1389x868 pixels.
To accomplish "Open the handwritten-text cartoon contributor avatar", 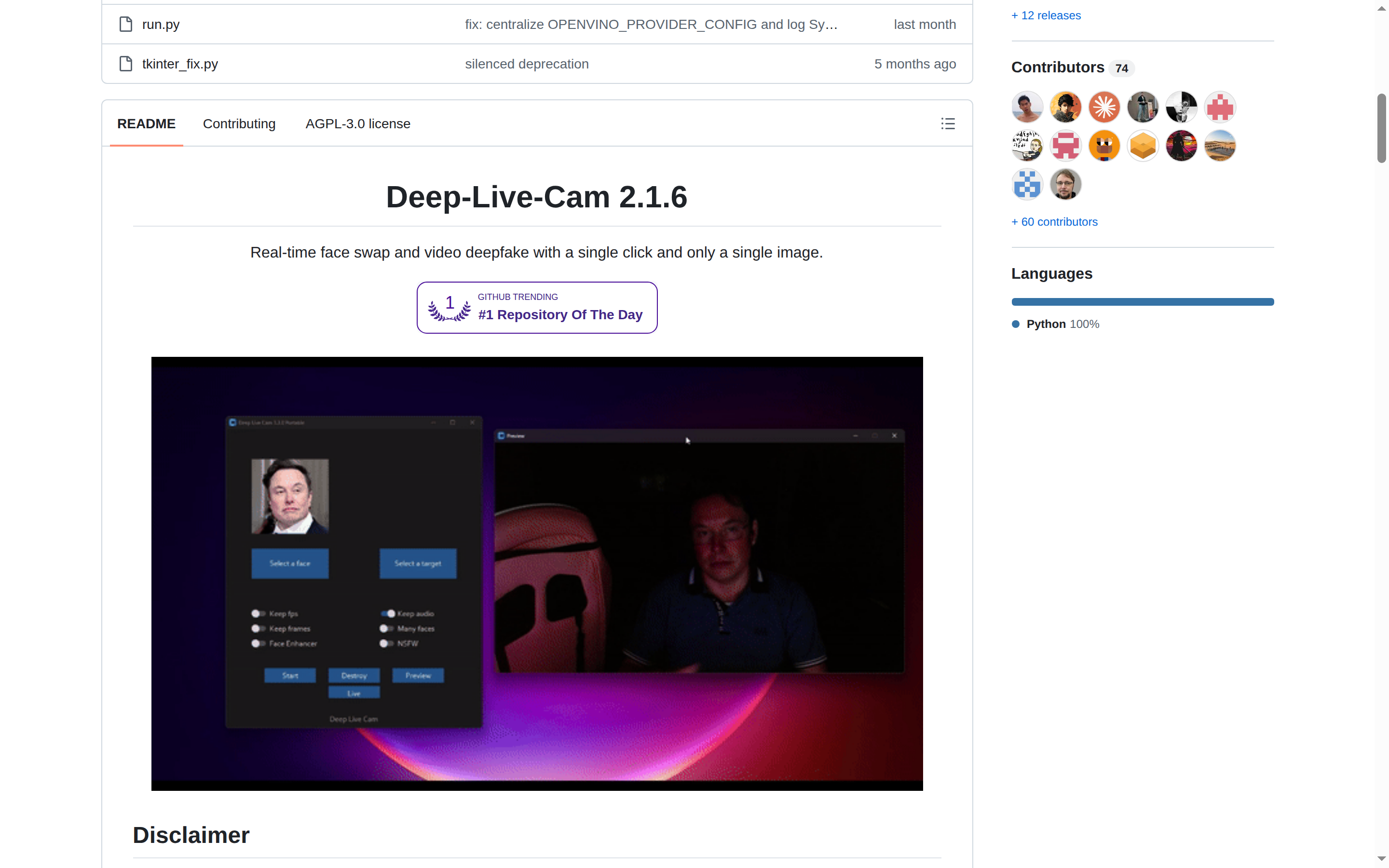I will point(1027,145).
